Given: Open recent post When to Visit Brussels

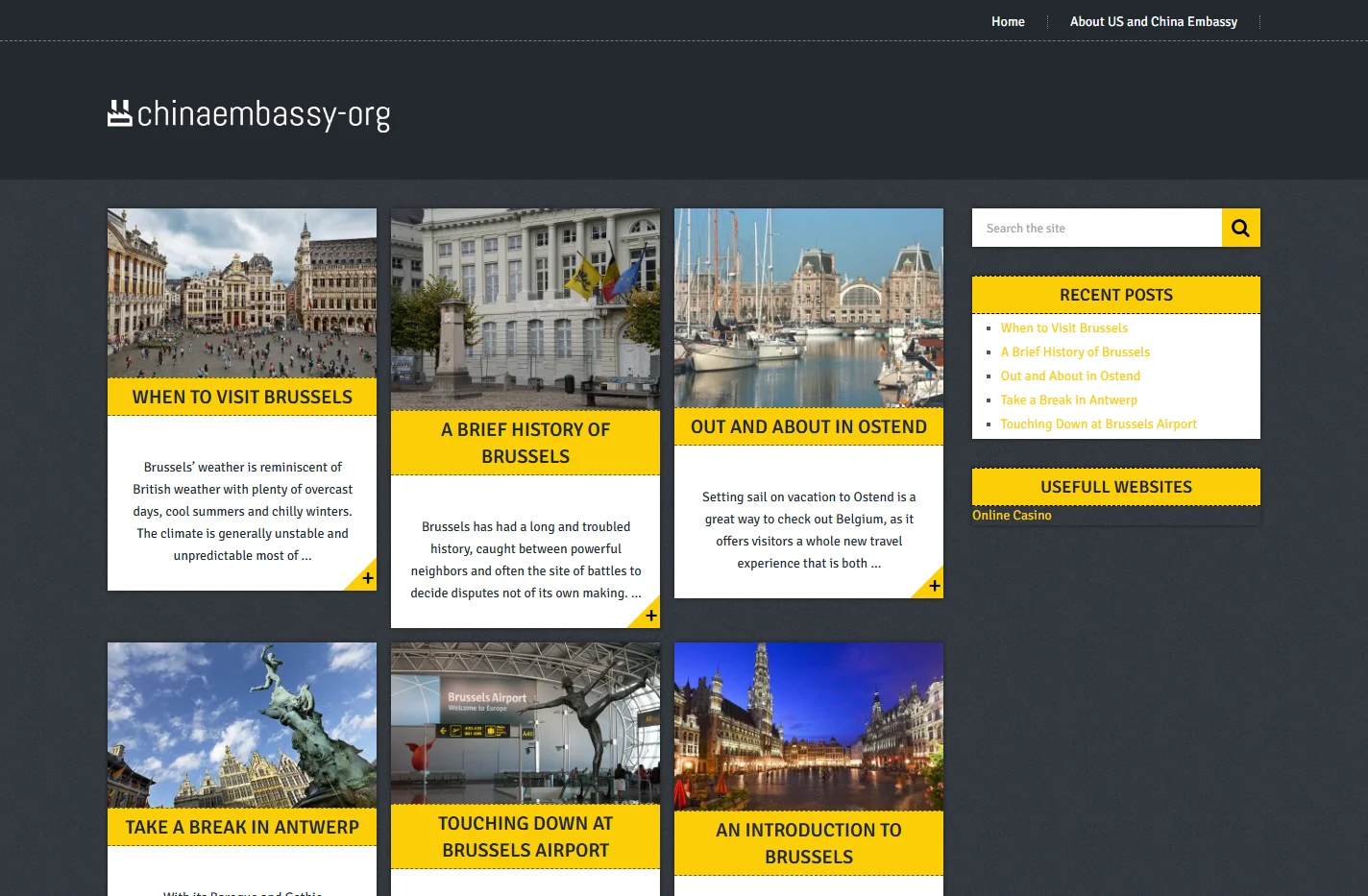Looking at the screenshot, I should click(1063, 327).
